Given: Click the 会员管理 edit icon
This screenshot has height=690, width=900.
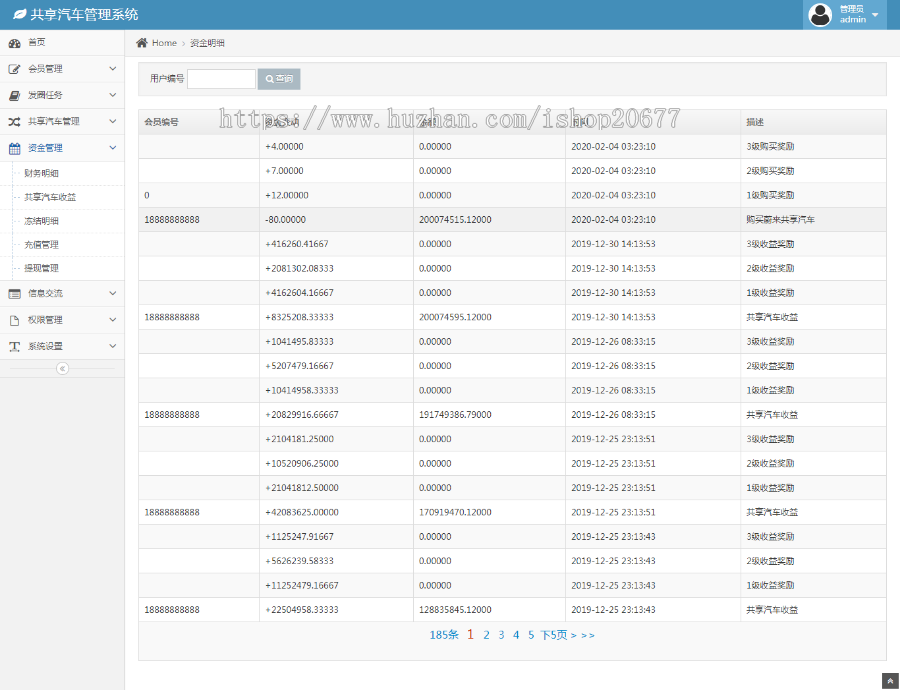Looking at the screenshot, I should [x=14, y=69].
